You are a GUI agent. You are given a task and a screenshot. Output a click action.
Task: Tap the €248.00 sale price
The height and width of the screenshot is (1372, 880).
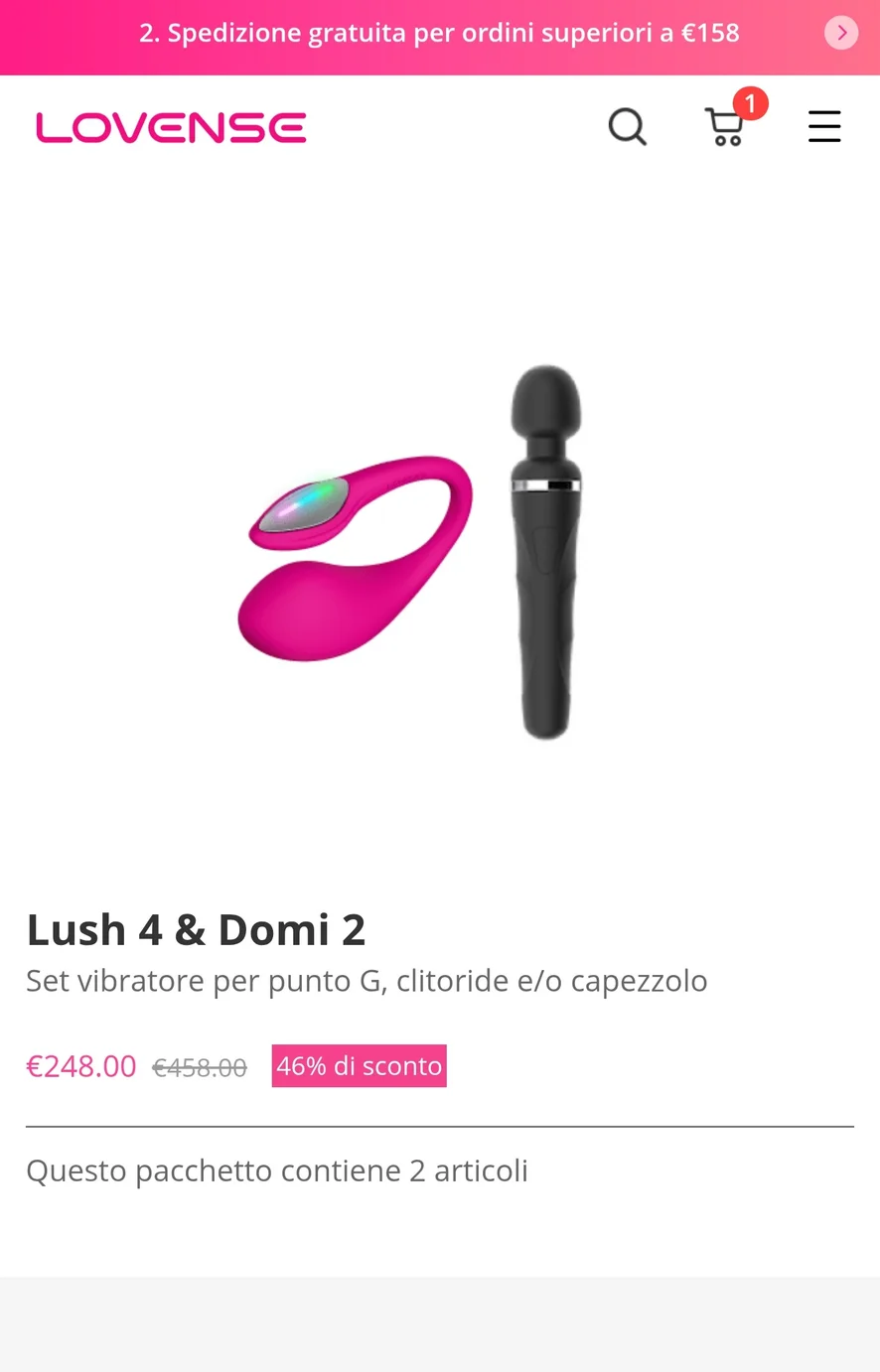tap(80, 1066)
